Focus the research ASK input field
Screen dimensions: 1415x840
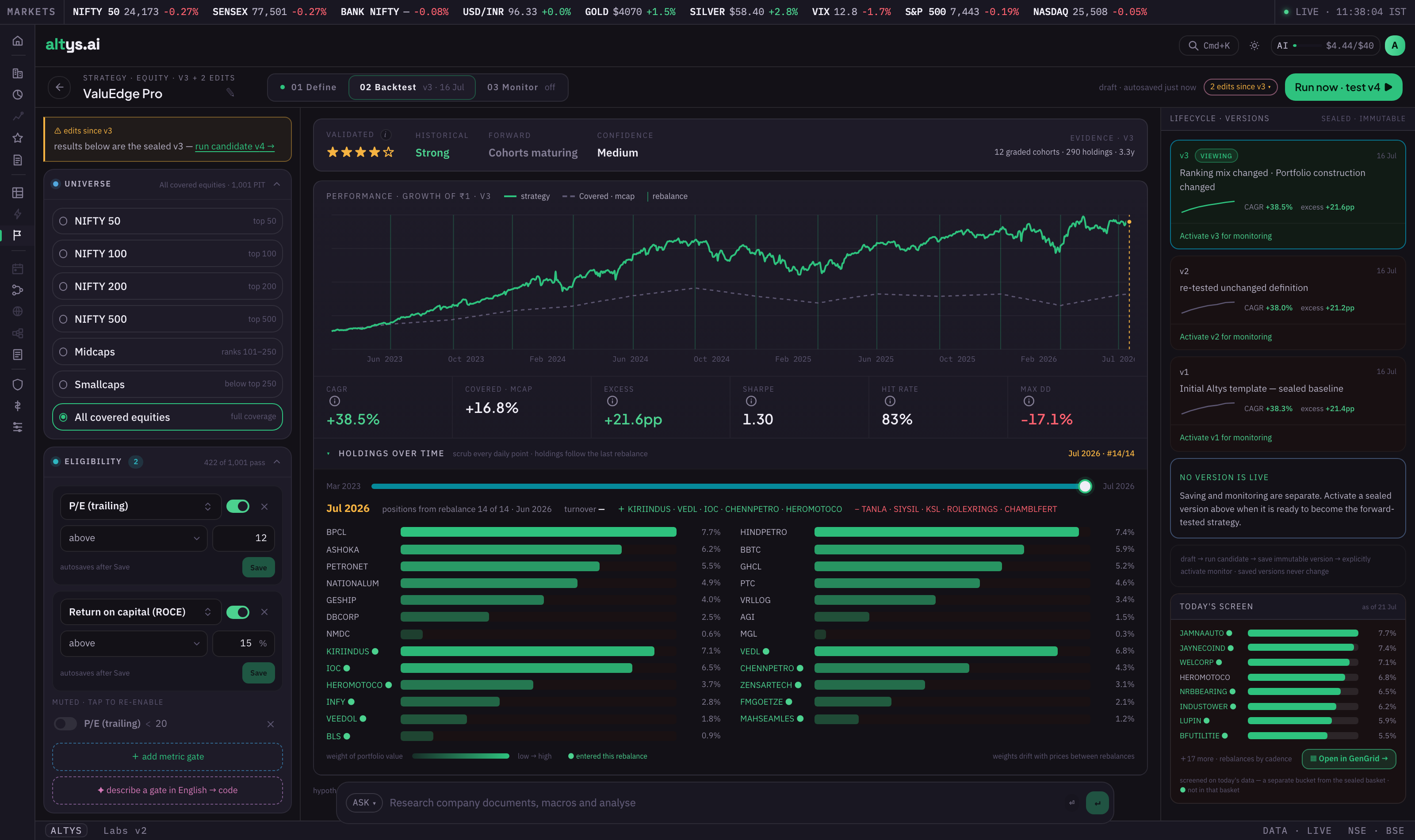tap(724, 803)
